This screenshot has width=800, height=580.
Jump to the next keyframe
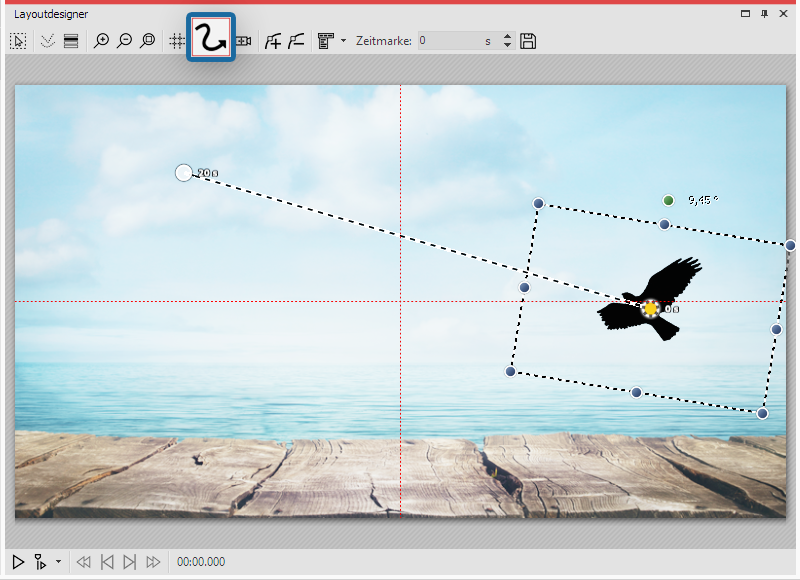click(130, 562)
